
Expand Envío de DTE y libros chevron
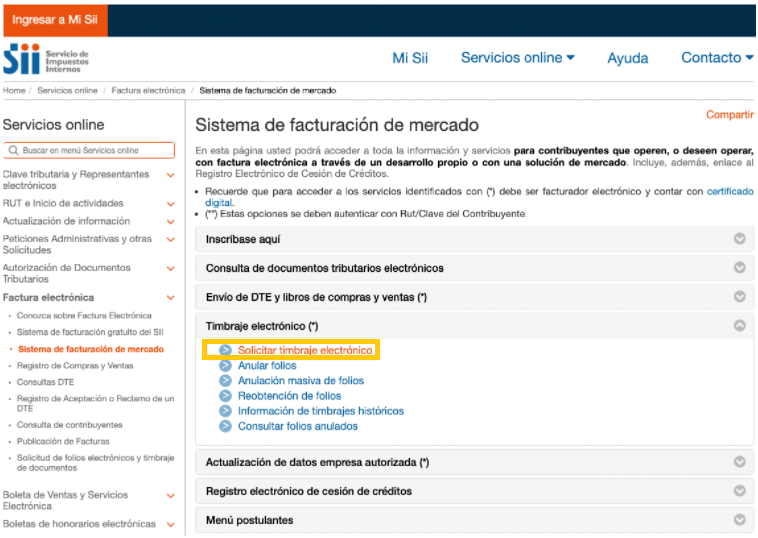(x=739, y=296)
